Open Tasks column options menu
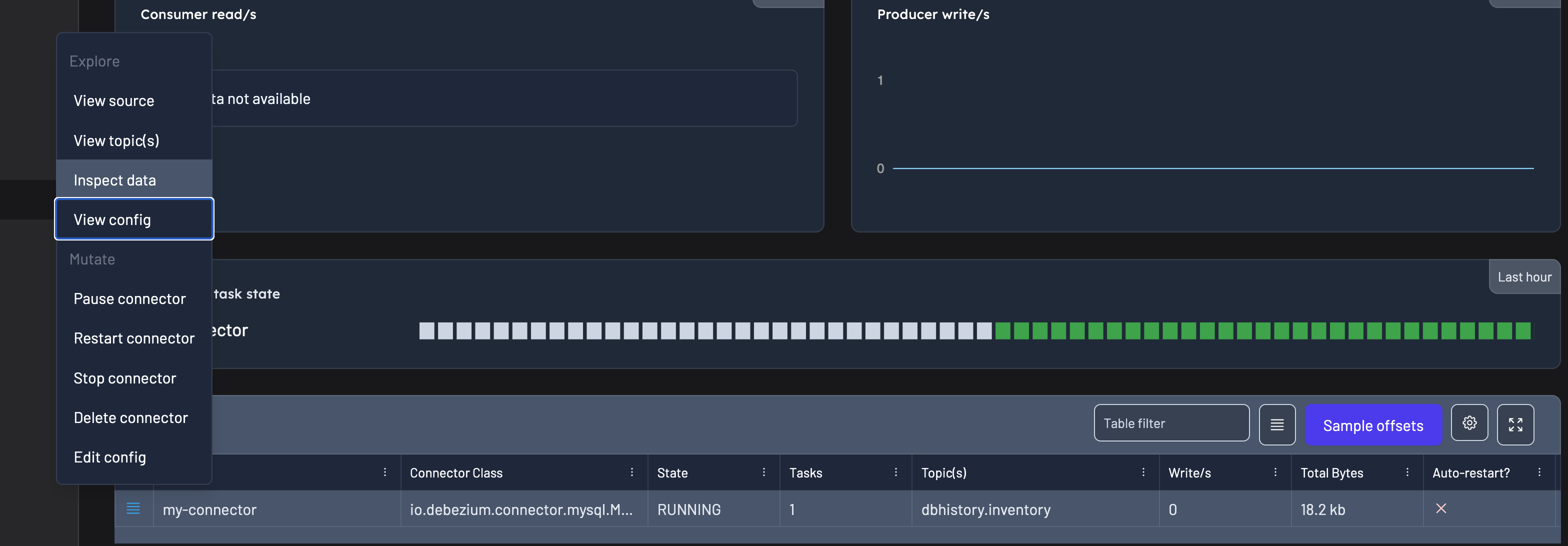The image size is (1568, 546). pos(896,472)
